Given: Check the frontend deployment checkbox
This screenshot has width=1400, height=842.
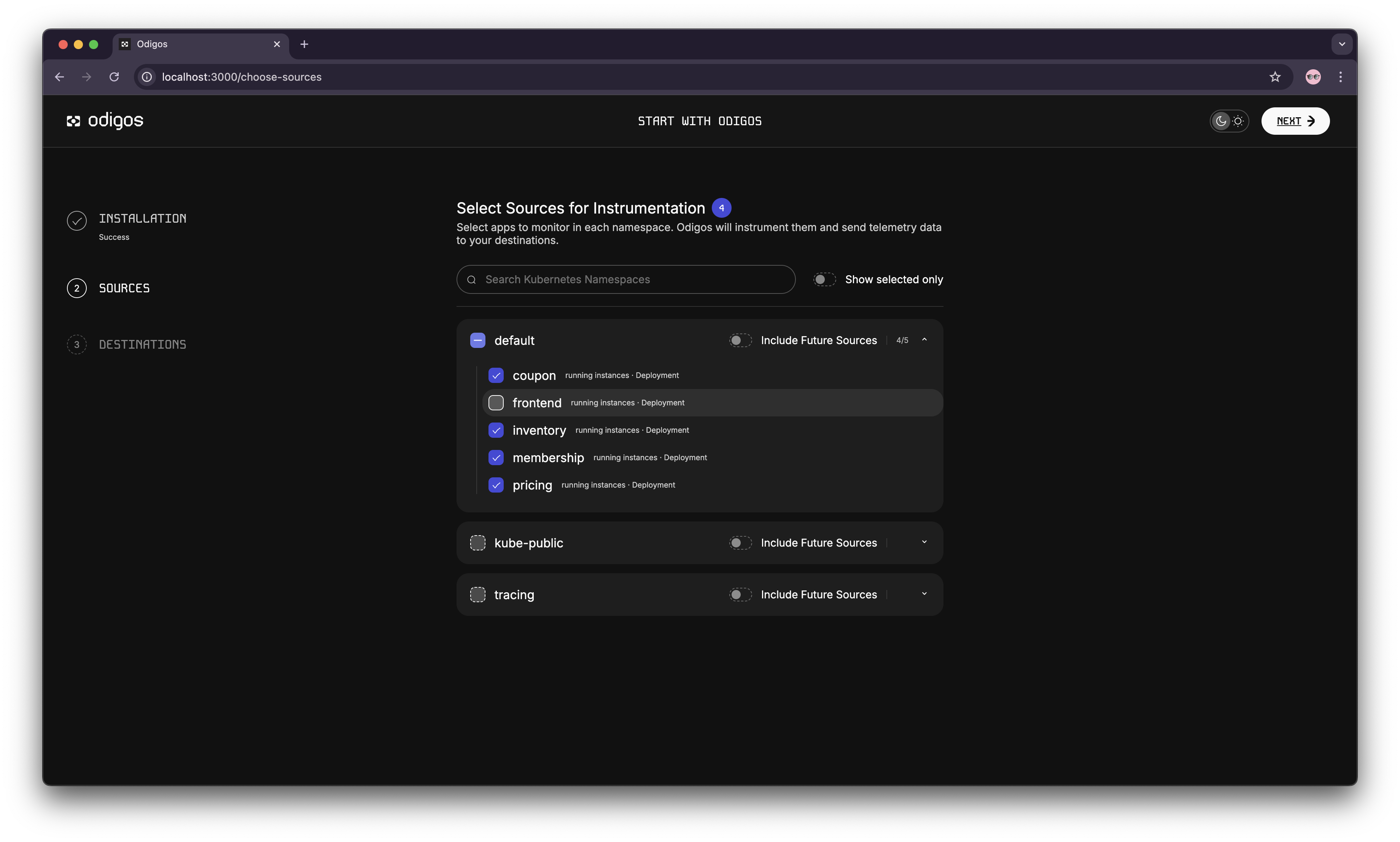Looking at the screenshot, I should [x=496, y=402].
